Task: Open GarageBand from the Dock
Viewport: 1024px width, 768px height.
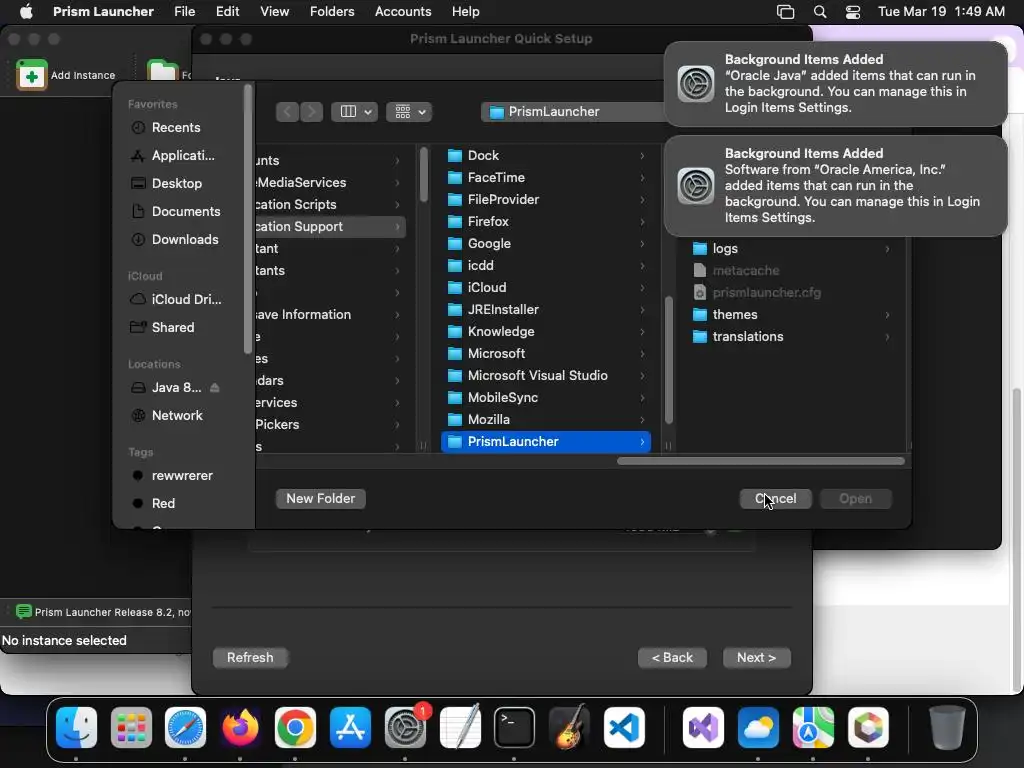Action: (569, 728)
